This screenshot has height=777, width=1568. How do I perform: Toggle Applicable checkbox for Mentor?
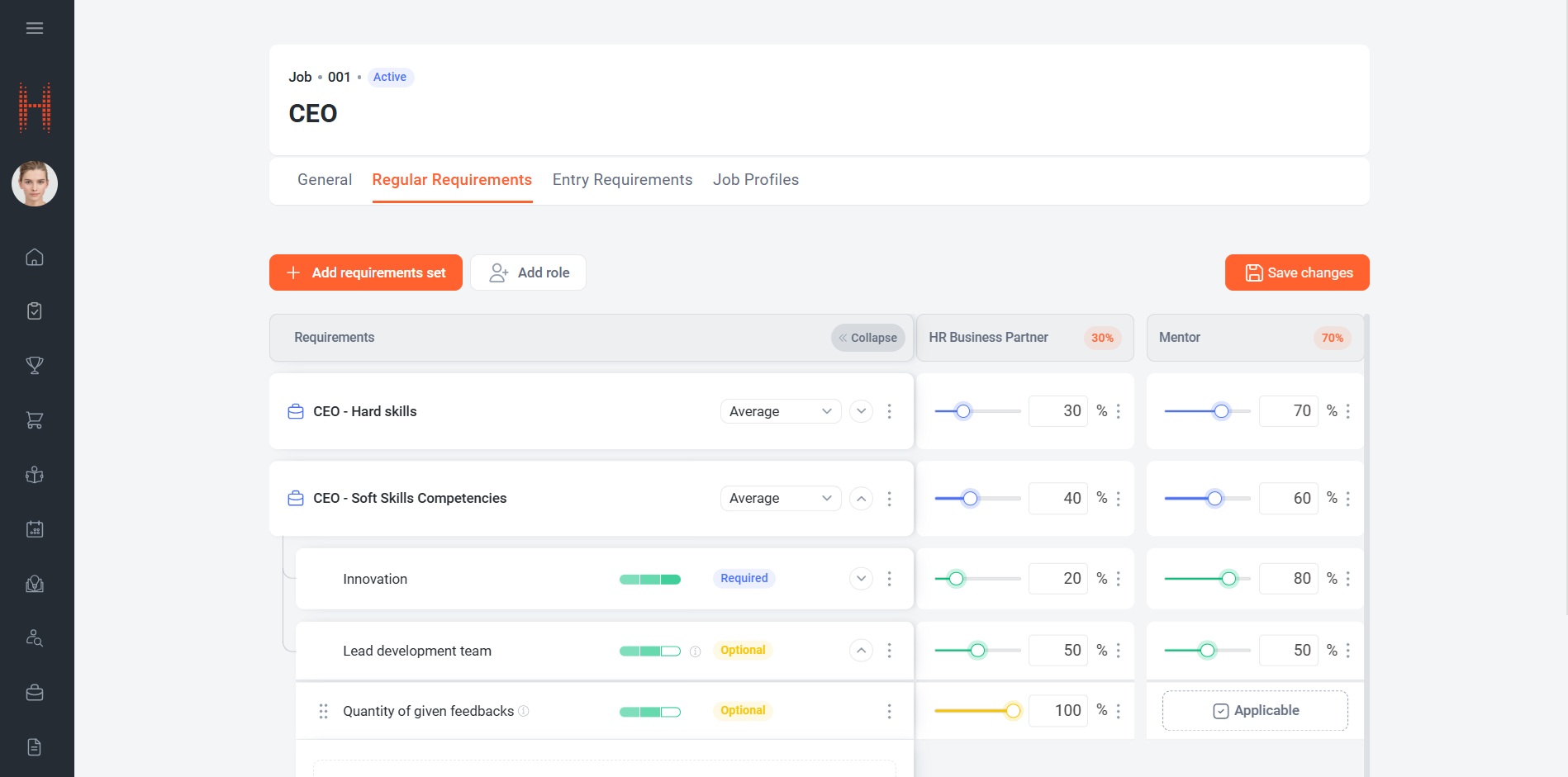(1255, 711)
